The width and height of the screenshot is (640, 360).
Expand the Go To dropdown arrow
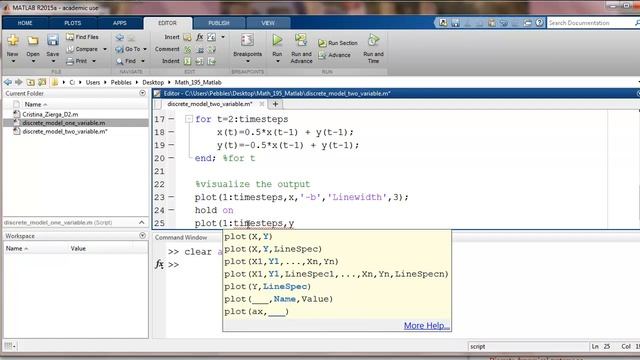pos(145,49)
